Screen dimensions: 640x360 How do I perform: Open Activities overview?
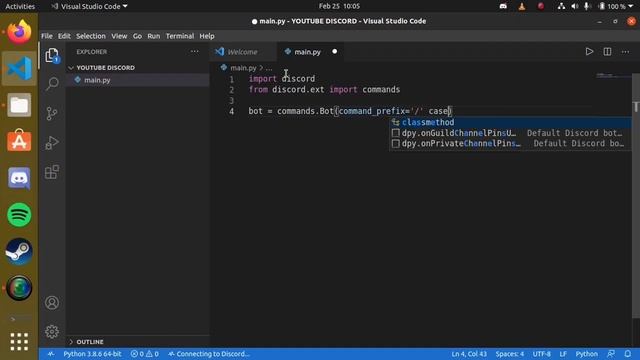click(x=20, y=6)
